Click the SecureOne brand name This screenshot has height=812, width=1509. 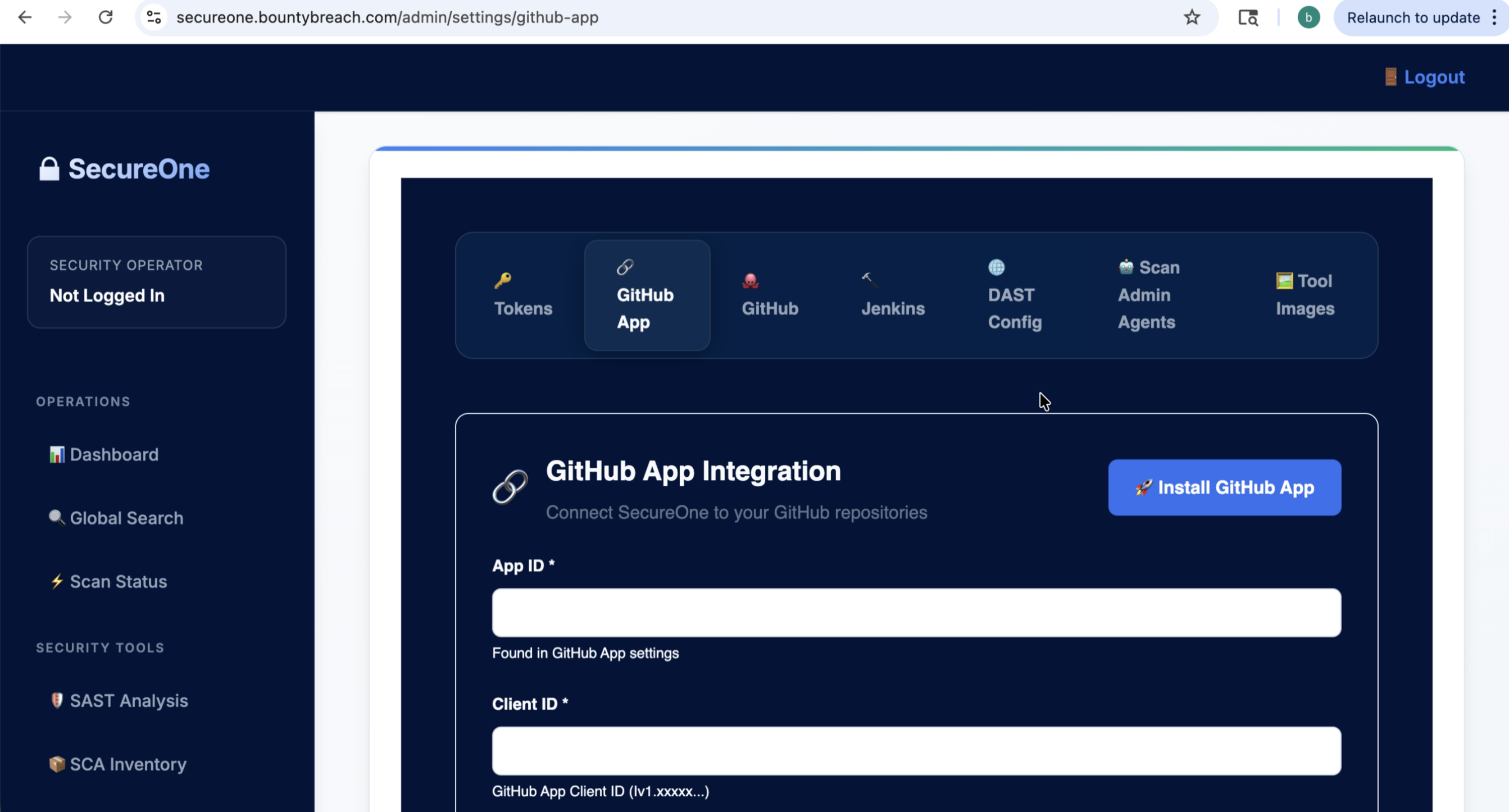(139, 169)
